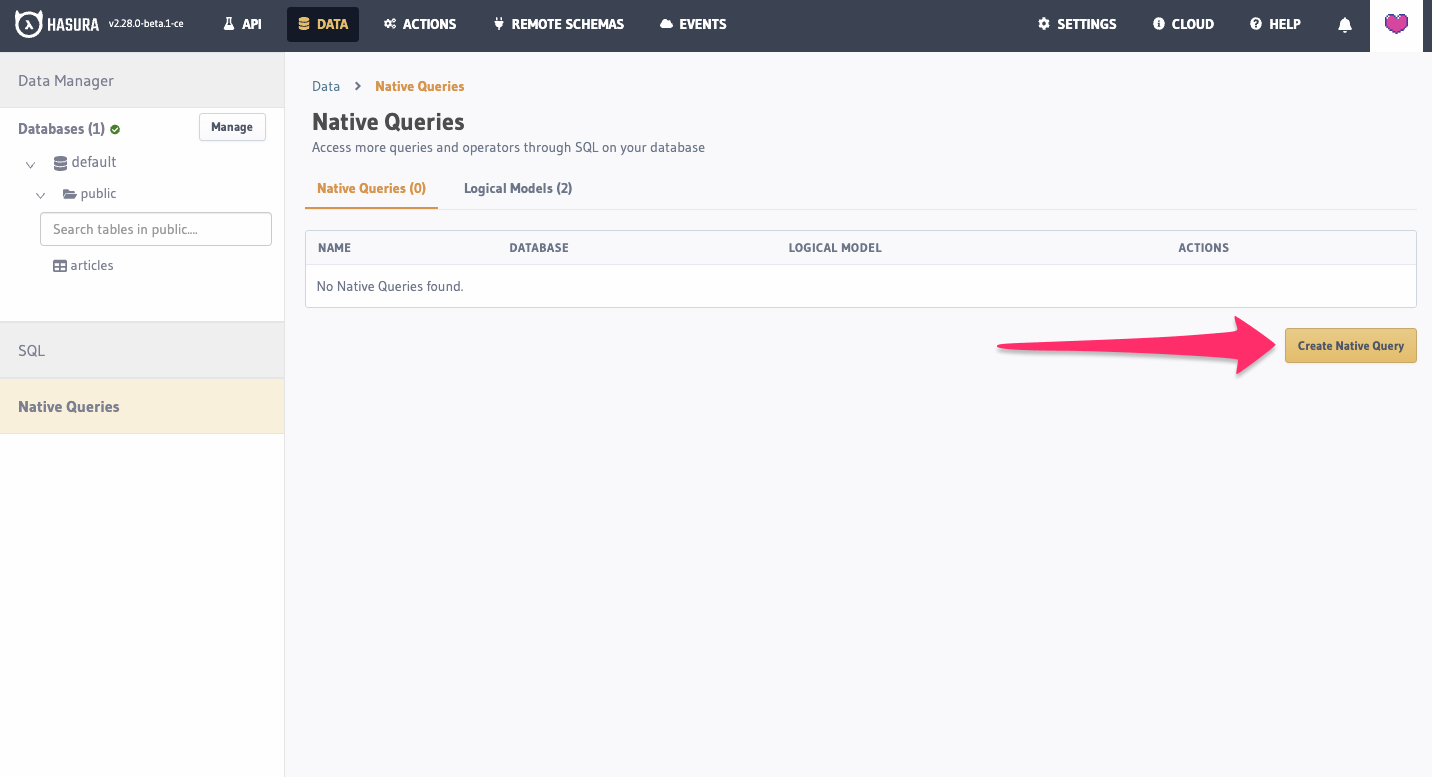
Task: Collapse the default database tree
Action: click(x=30, y=164)
